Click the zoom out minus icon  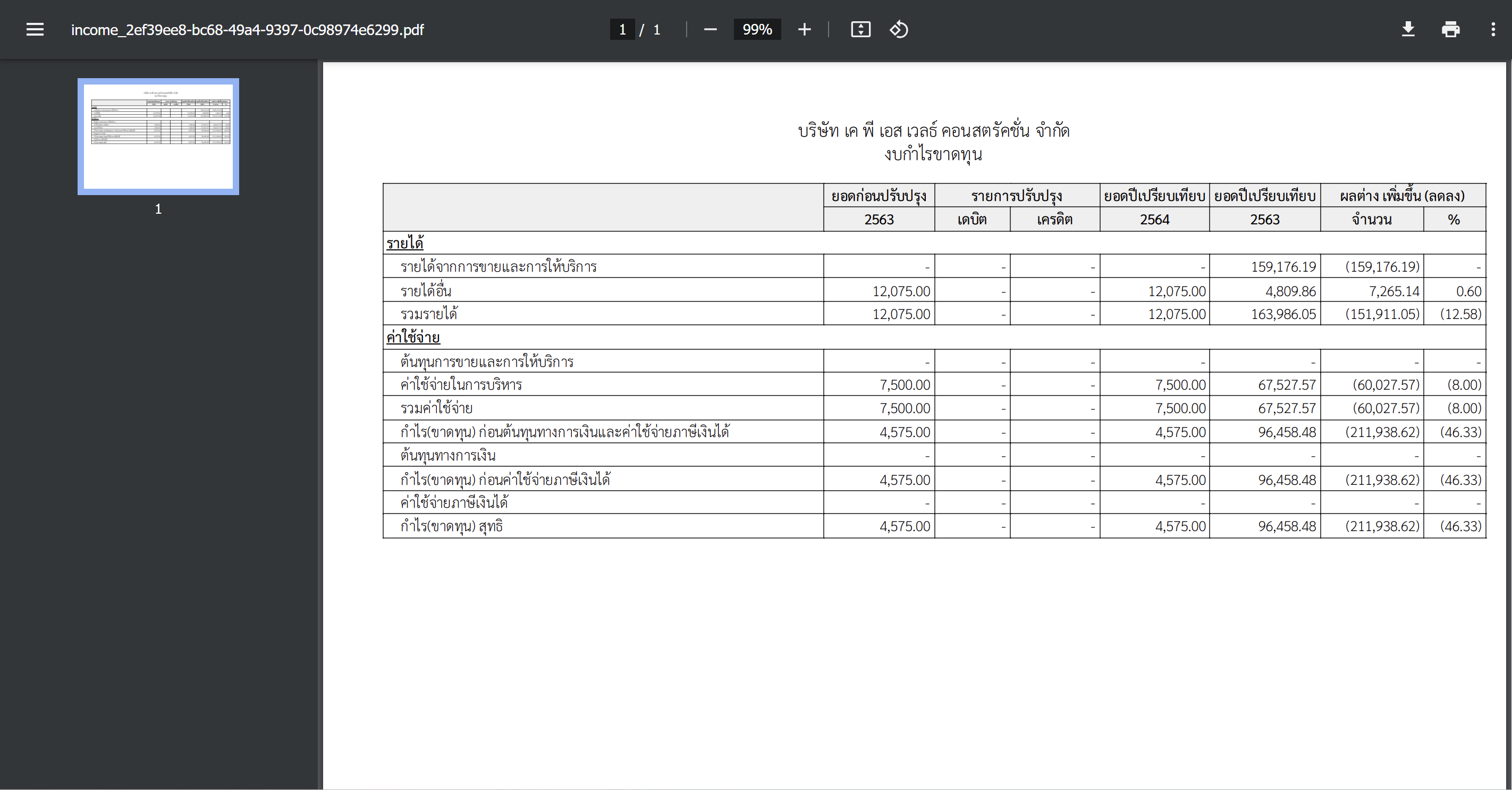click(710, 29)
